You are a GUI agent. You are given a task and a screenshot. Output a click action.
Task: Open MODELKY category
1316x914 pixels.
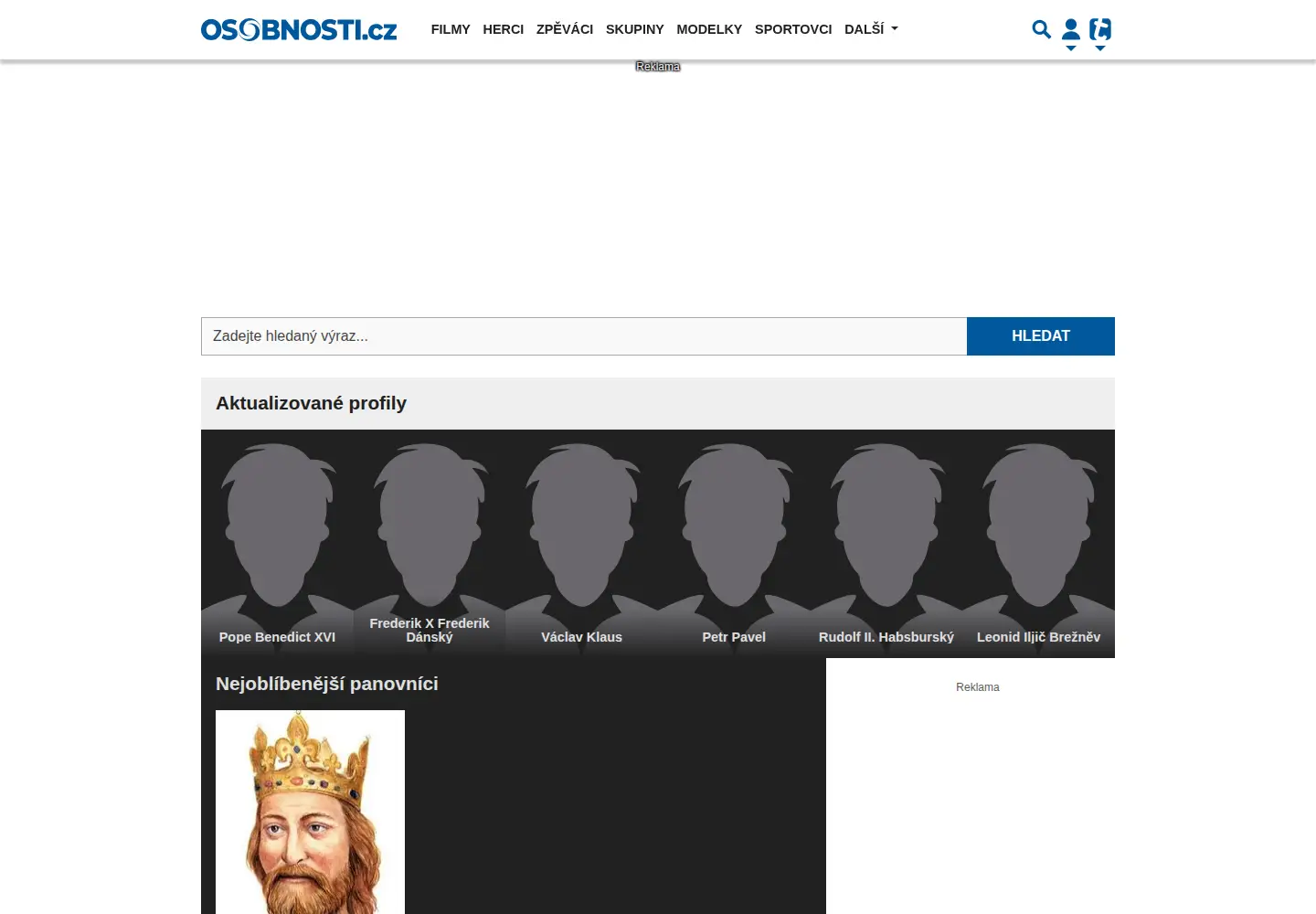click(x=709, y=29)
